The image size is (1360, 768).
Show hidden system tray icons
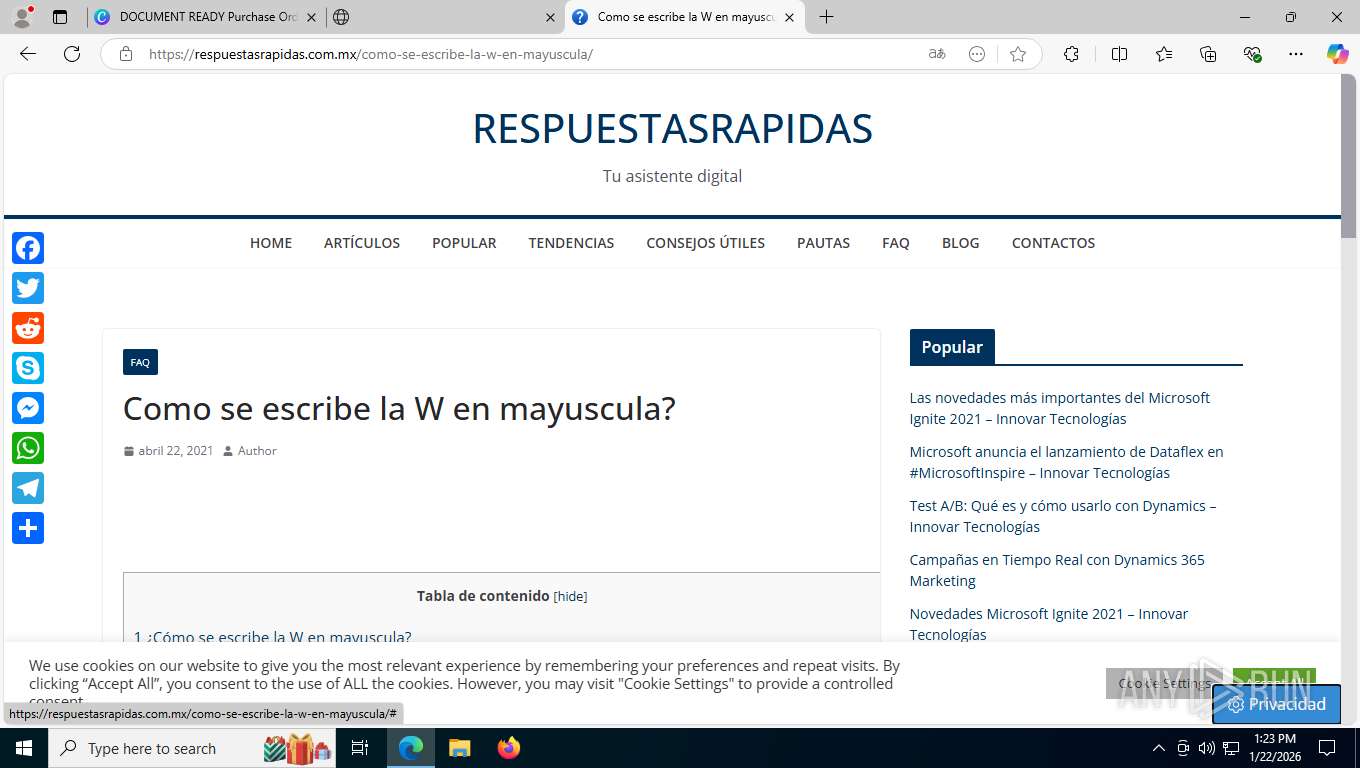click(x=1158, y=748)
